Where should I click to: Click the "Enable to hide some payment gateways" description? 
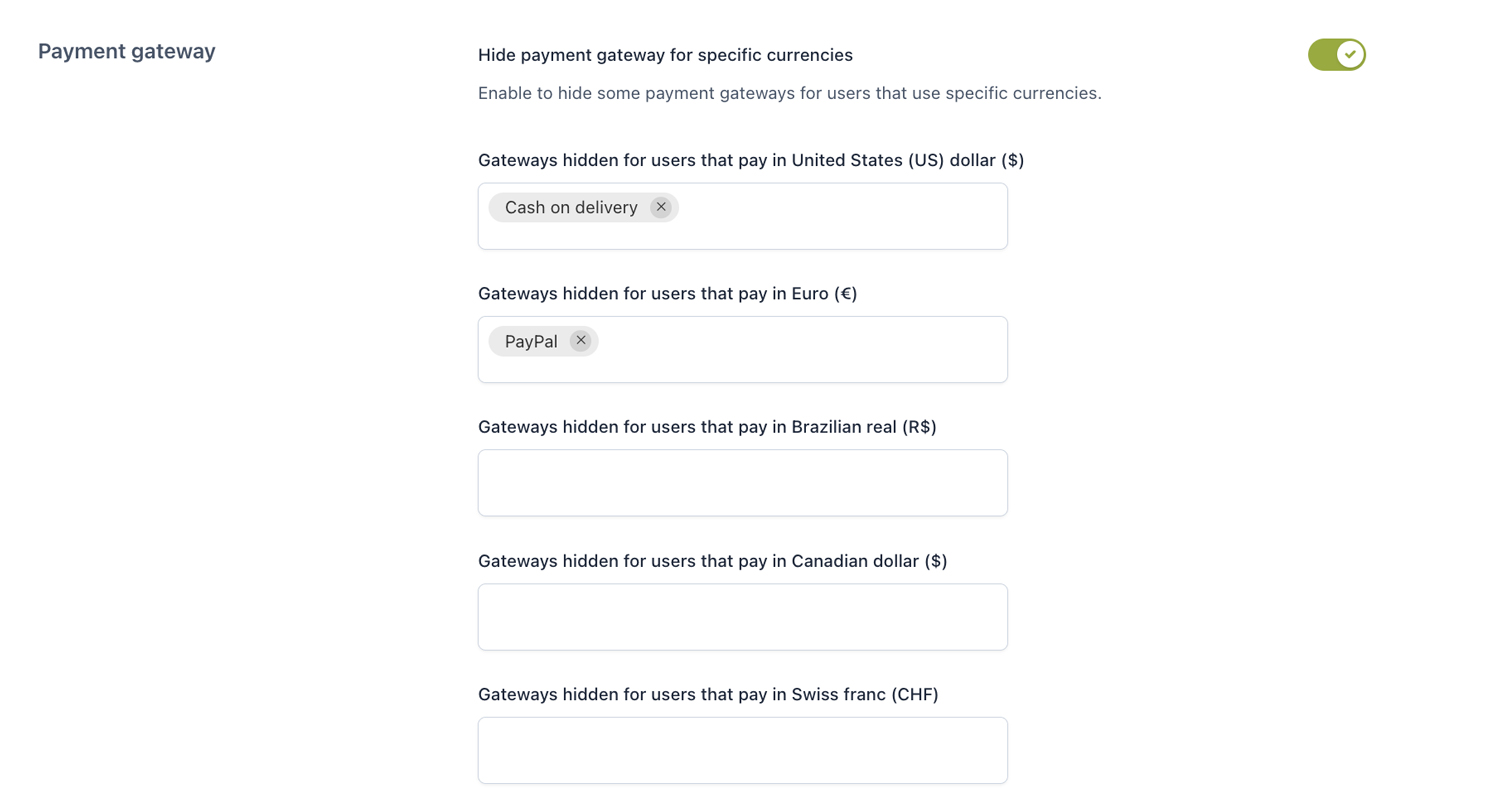point(789,94)
